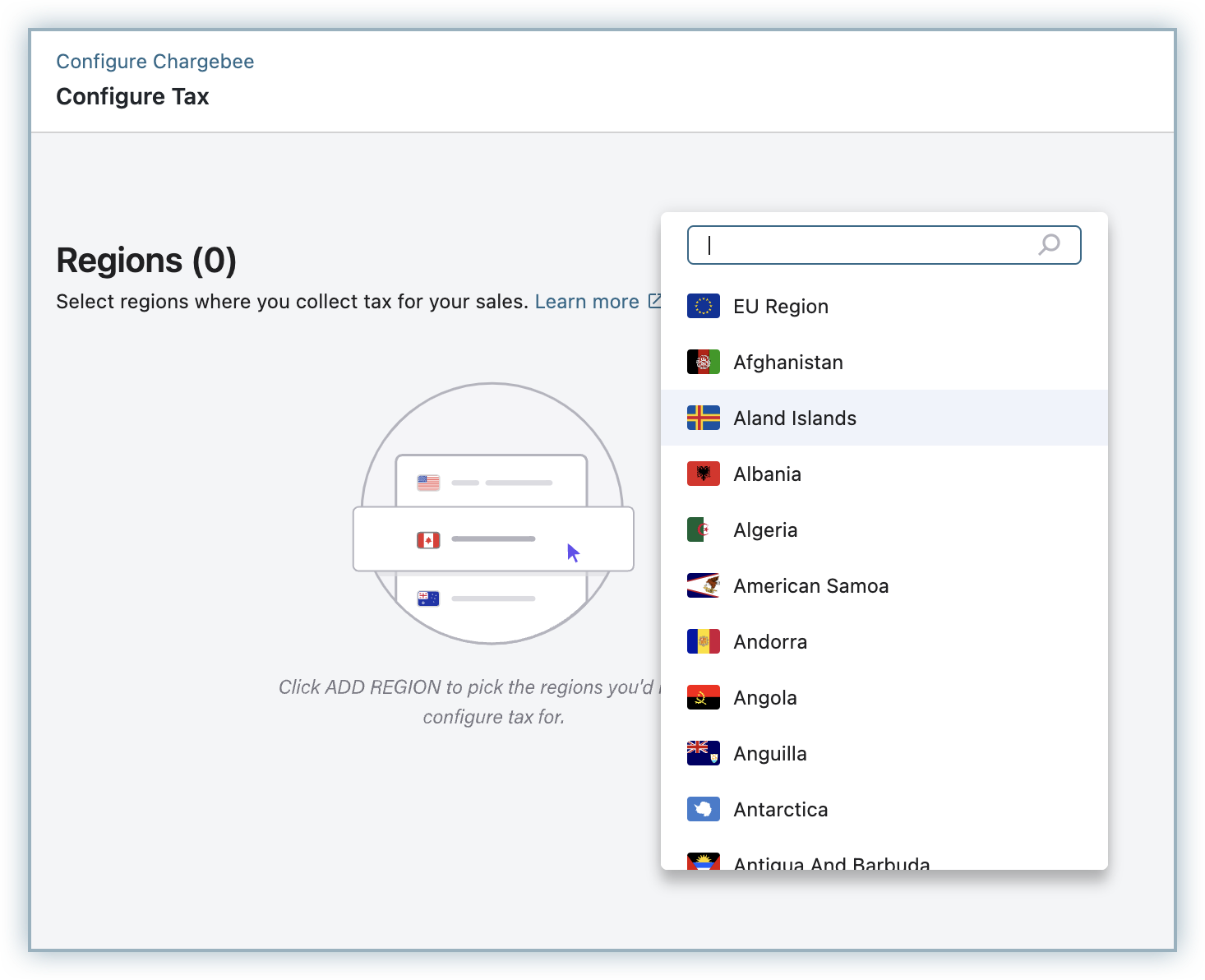Click the Albania flag icon
Viewport: 1205px width, 980px height.
pos(703,474)
